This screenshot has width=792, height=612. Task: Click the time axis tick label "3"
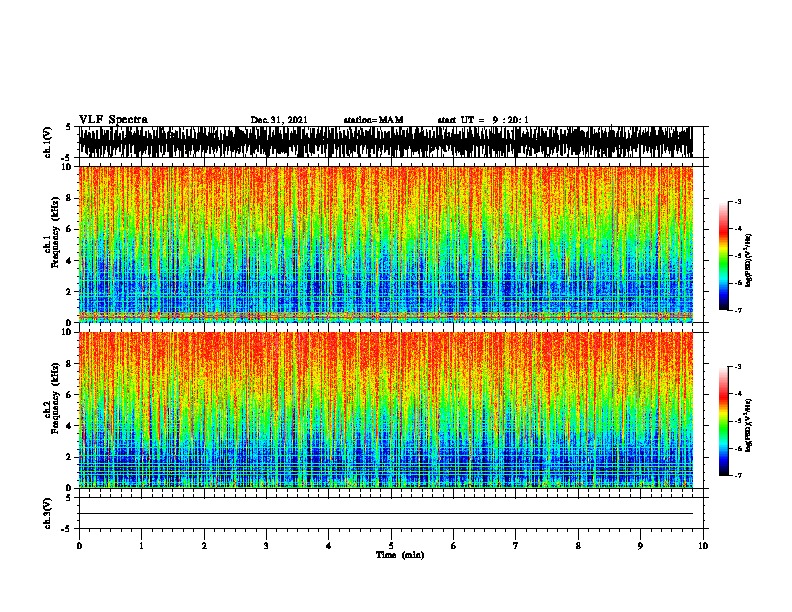[266, 546]
